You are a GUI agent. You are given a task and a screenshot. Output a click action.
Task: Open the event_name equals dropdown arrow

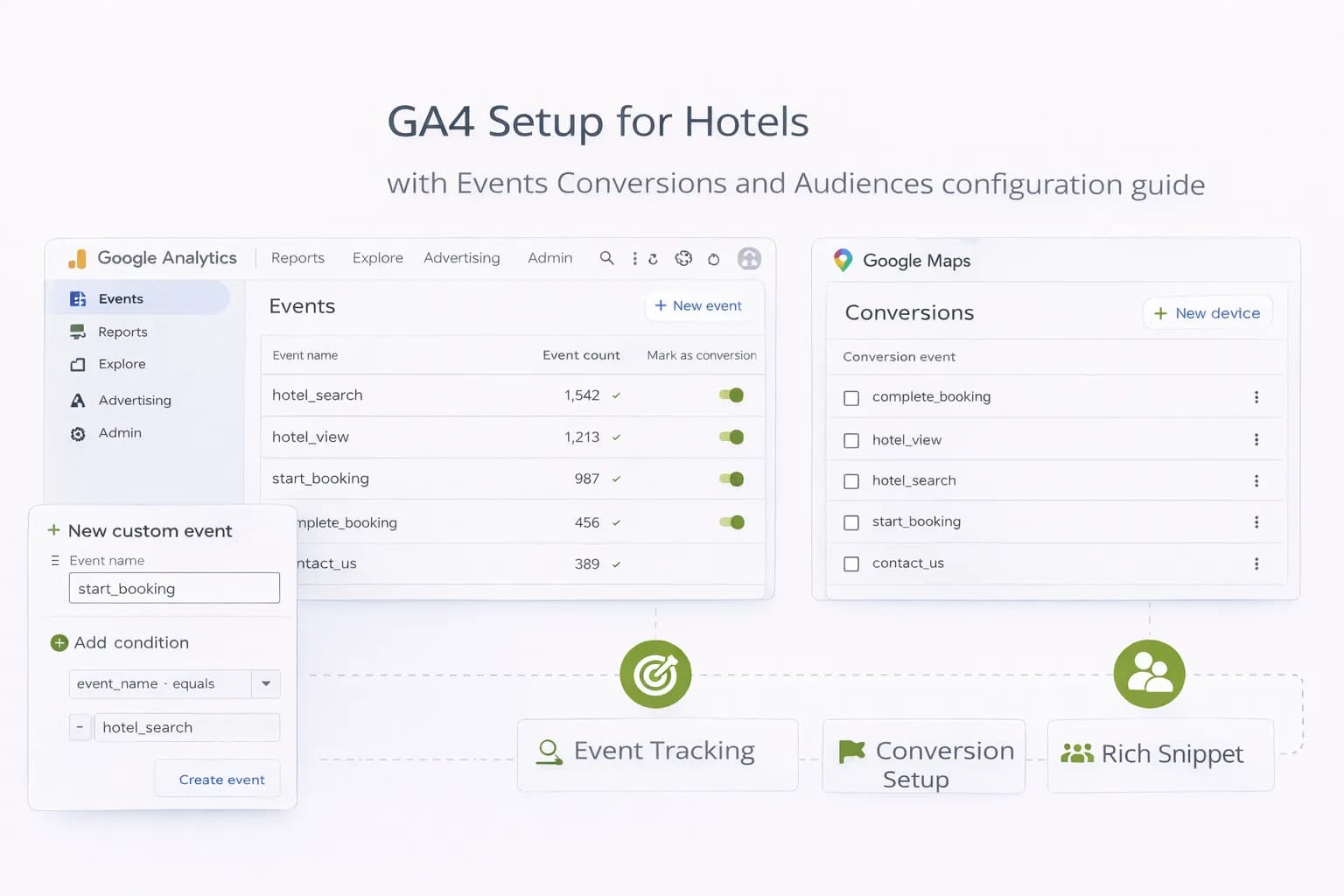266,683
